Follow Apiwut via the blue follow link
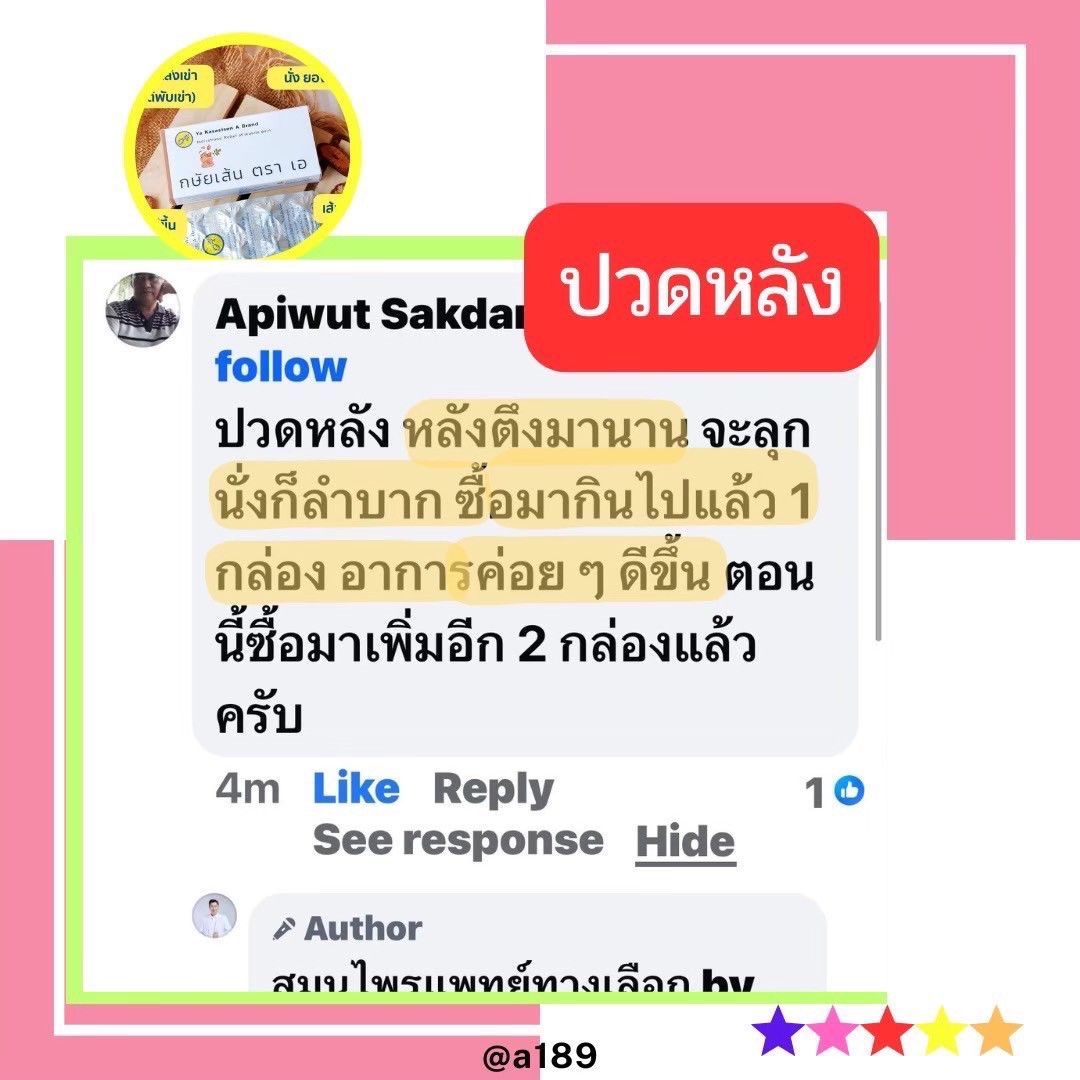This screenshot has height=1080, width=1080. [281, 366]
